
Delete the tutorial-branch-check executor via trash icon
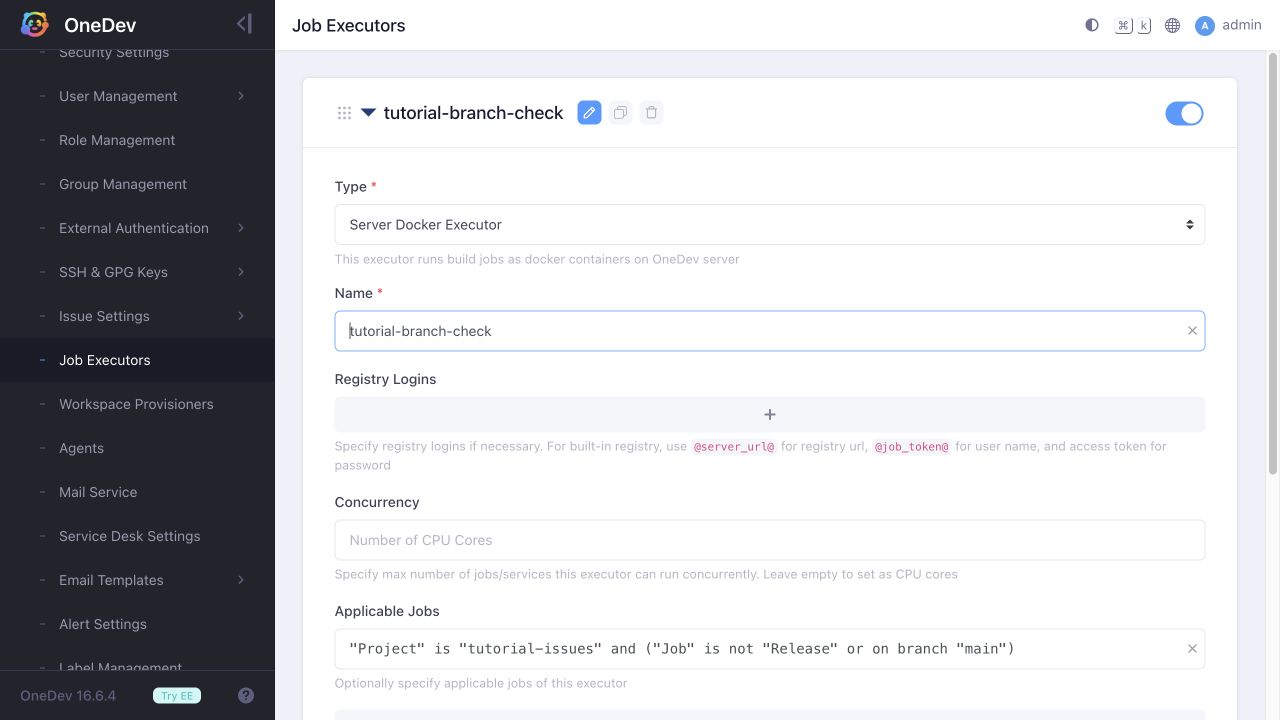click(x=651, y=113)
